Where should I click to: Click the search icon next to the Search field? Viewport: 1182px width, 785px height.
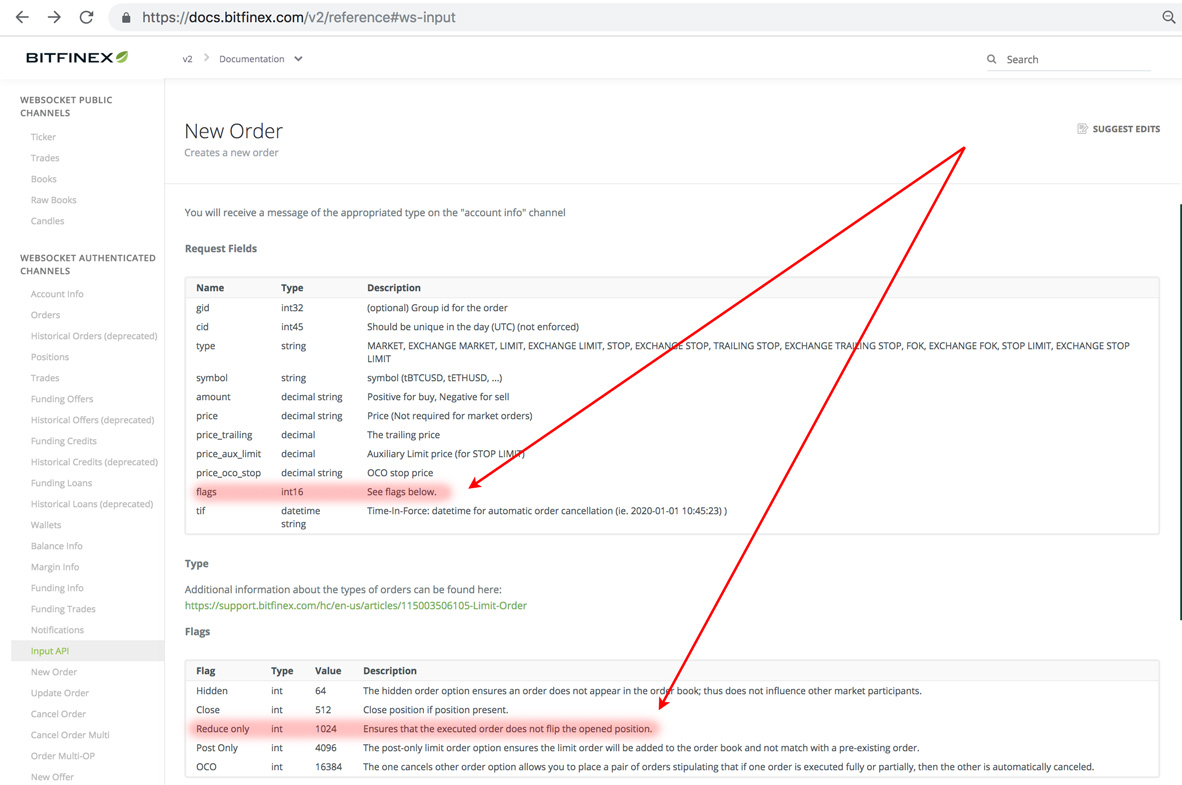click(x=990, y=59)
